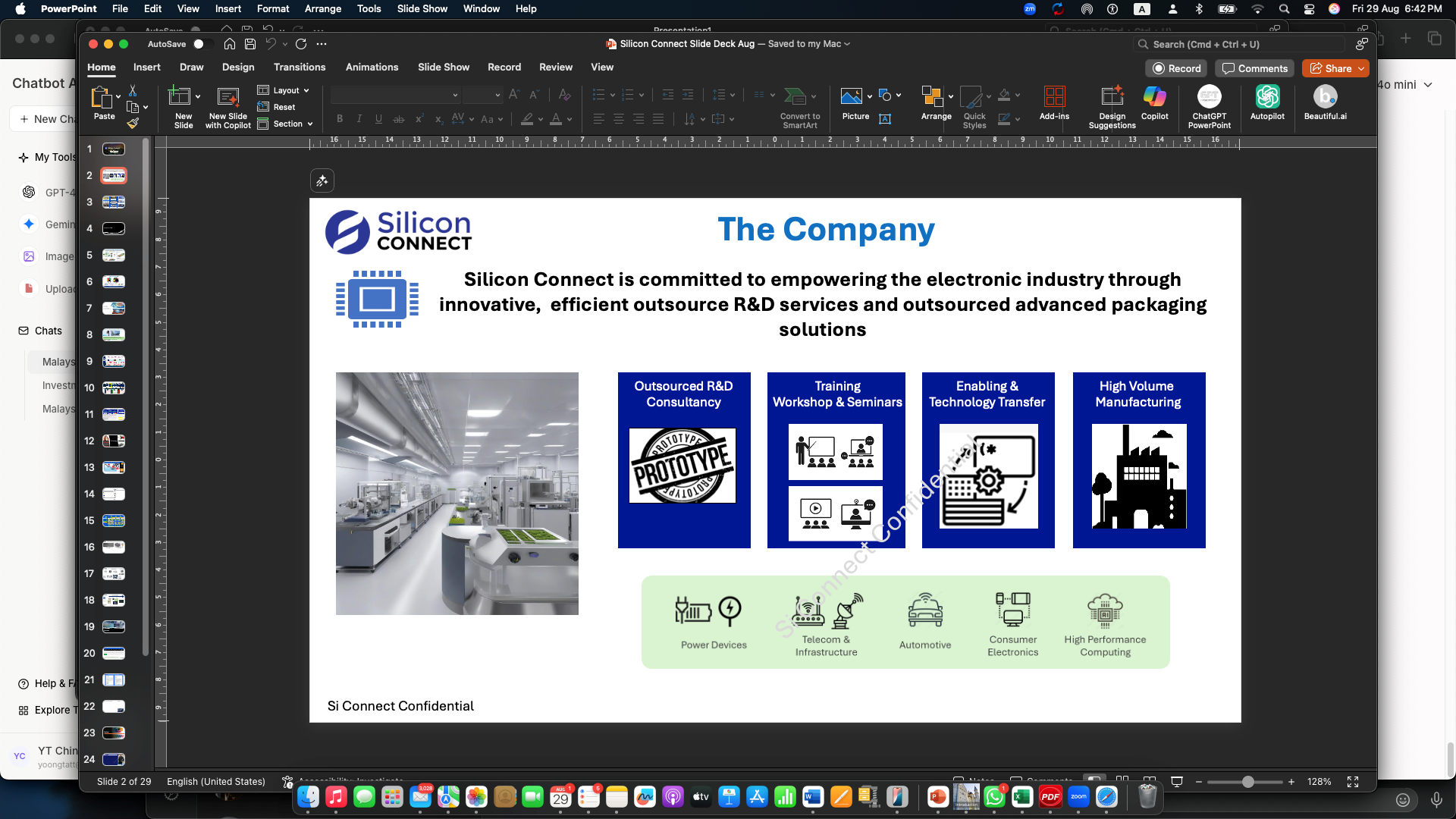This screenshot has height=819, width=1456.
Task: Click the zoom slider handle
Action: click(x=1247, y=782)
